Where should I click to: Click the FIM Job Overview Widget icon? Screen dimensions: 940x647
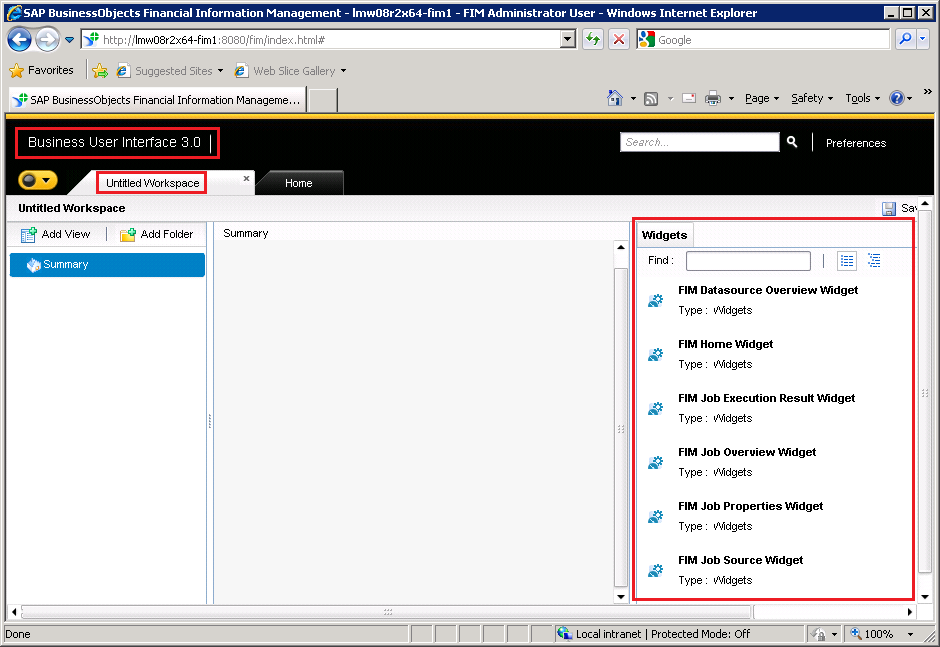pos(656,462)
